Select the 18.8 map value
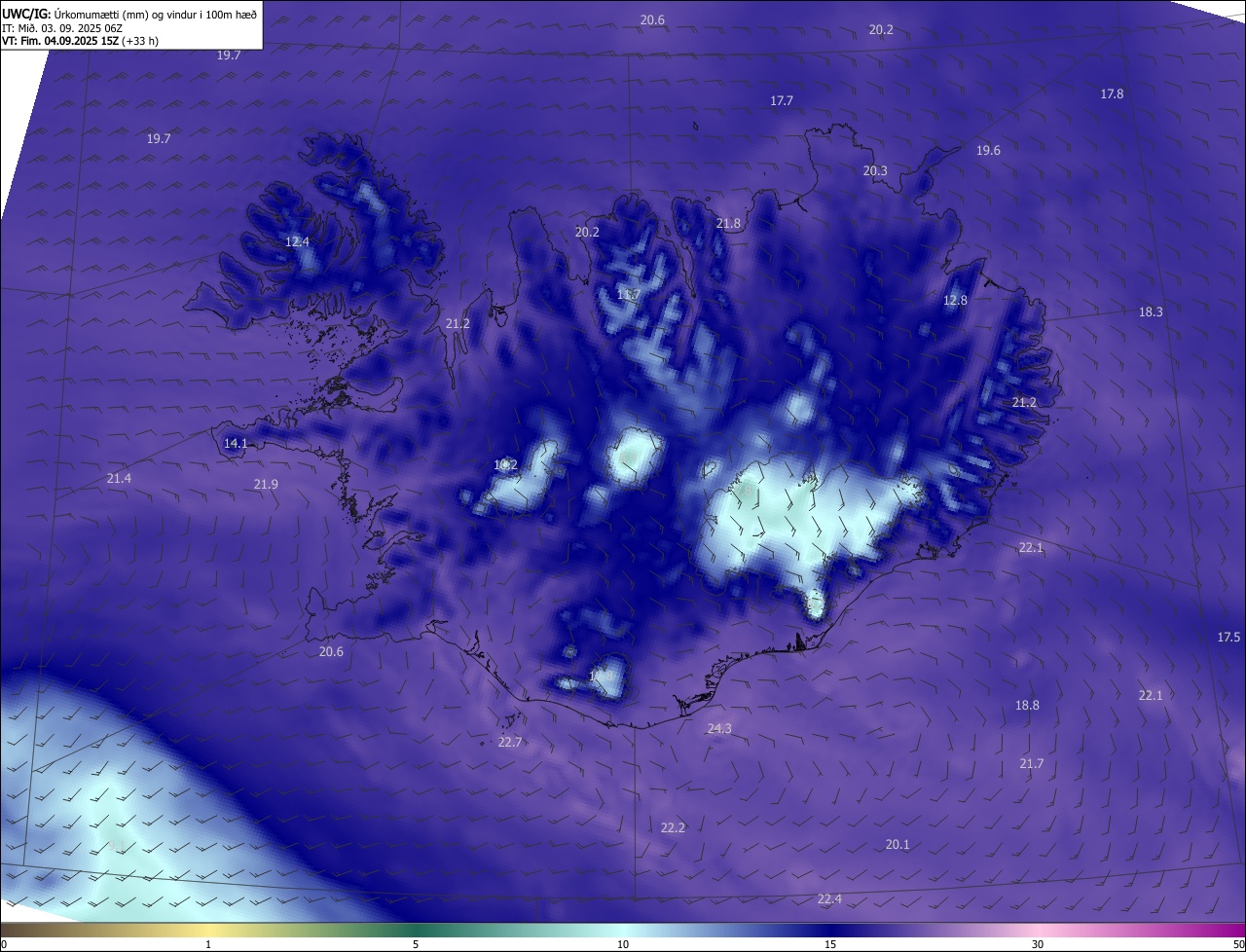1246x952 pixels. point(1027,706)
